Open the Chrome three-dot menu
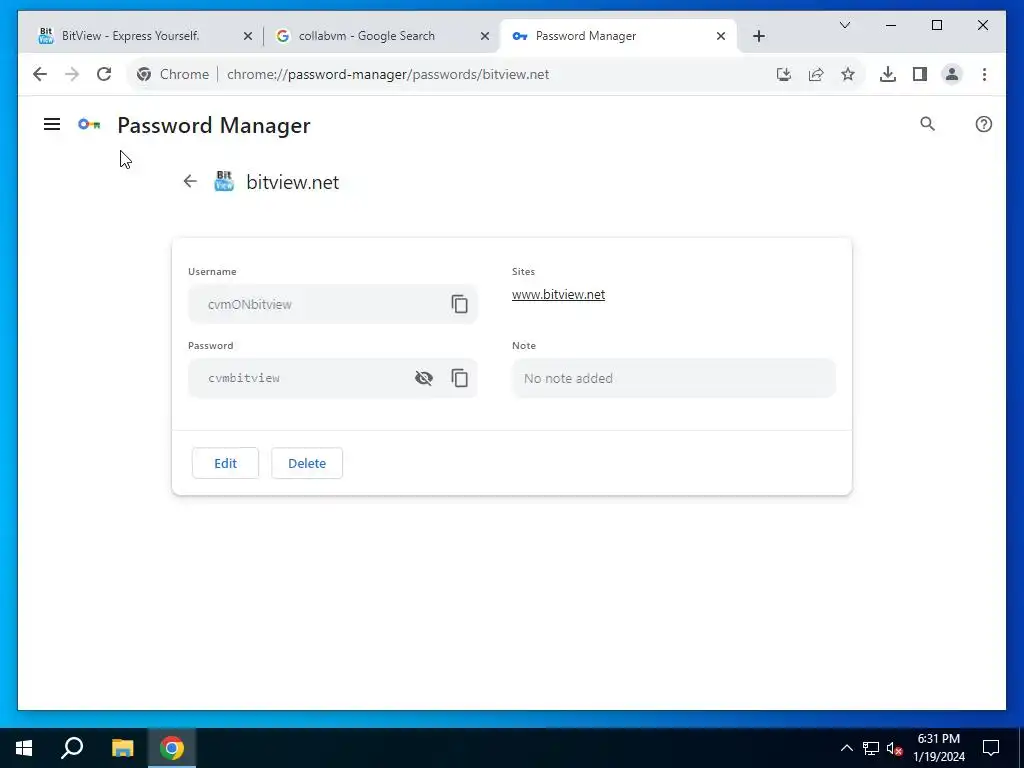 [x=984, y=74]
